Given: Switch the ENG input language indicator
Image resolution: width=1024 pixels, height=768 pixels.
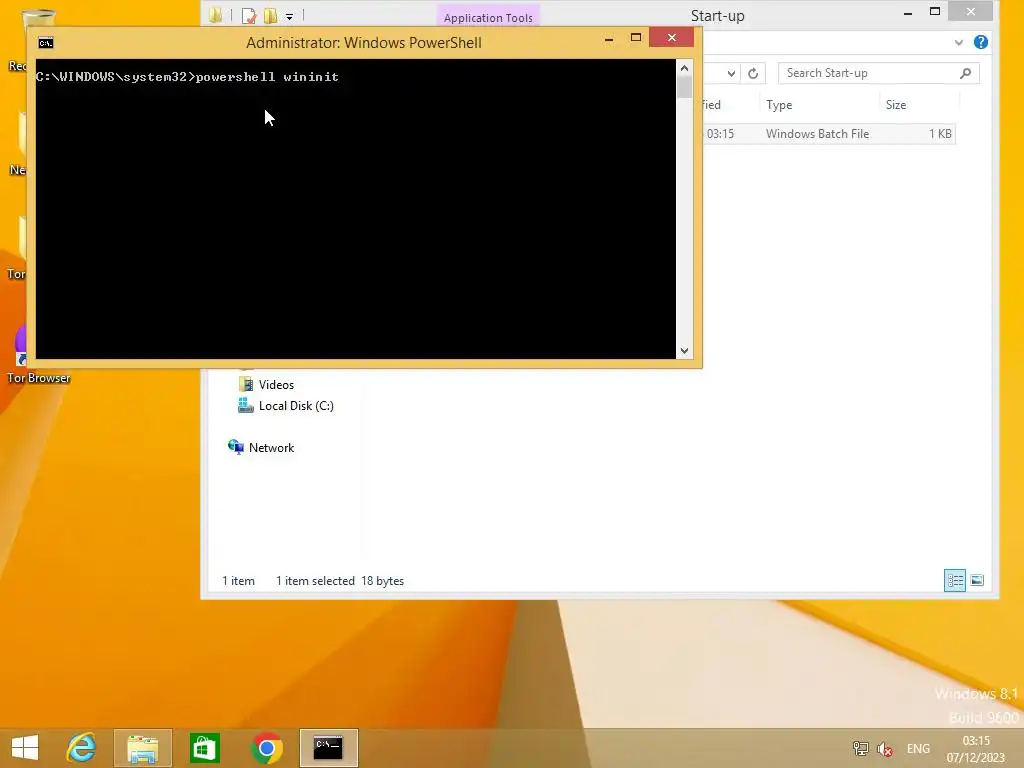Looking at the screenshot, I should click(x=918, y=748).
